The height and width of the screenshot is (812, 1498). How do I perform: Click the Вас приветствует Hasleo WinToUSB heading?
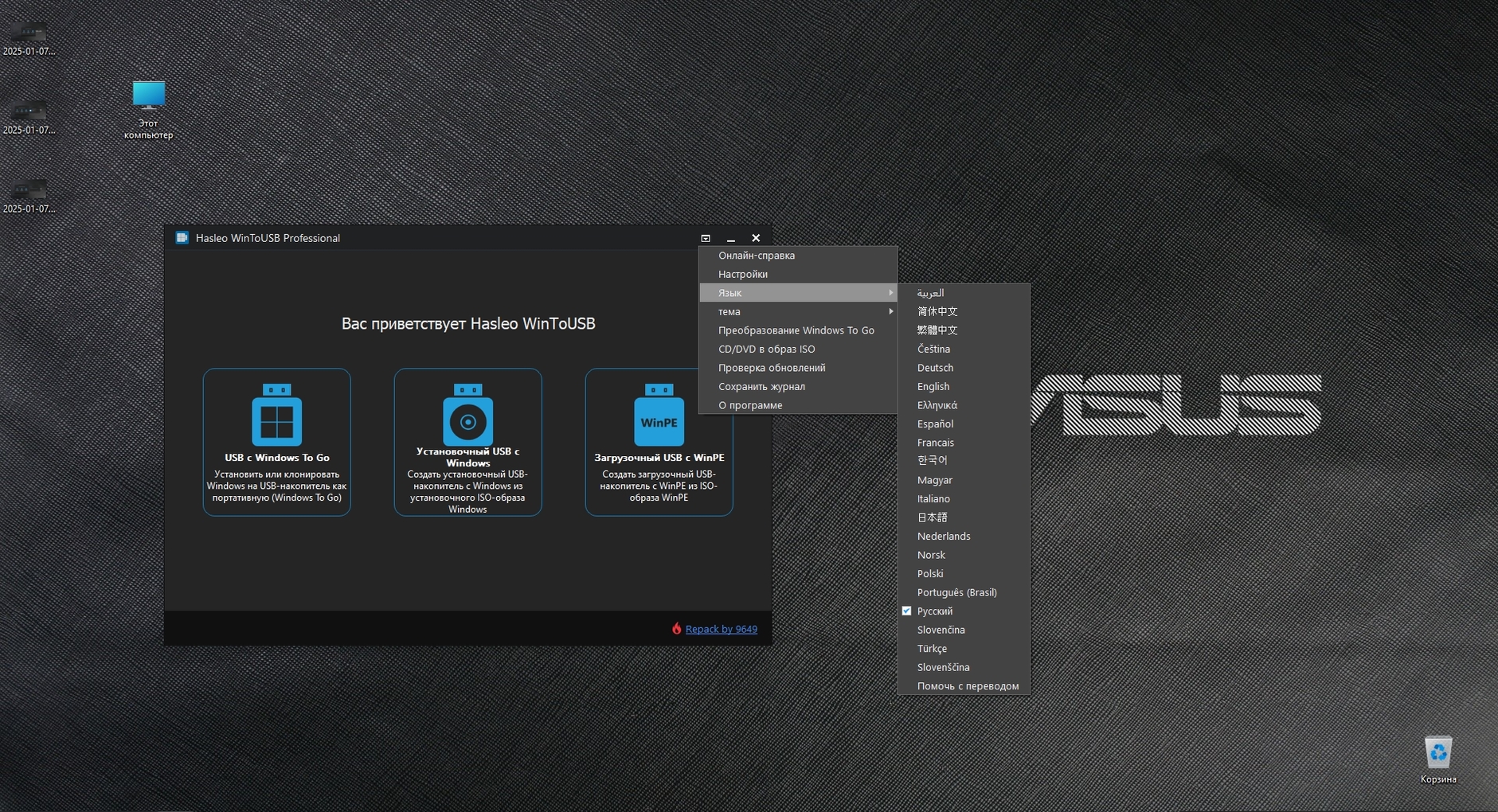coord(468,323)
